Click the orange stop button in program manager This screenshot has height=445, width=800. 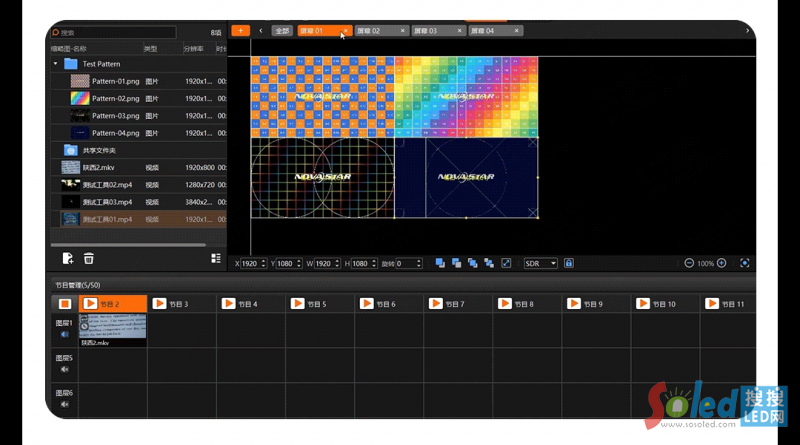click(x=64, y=303)
